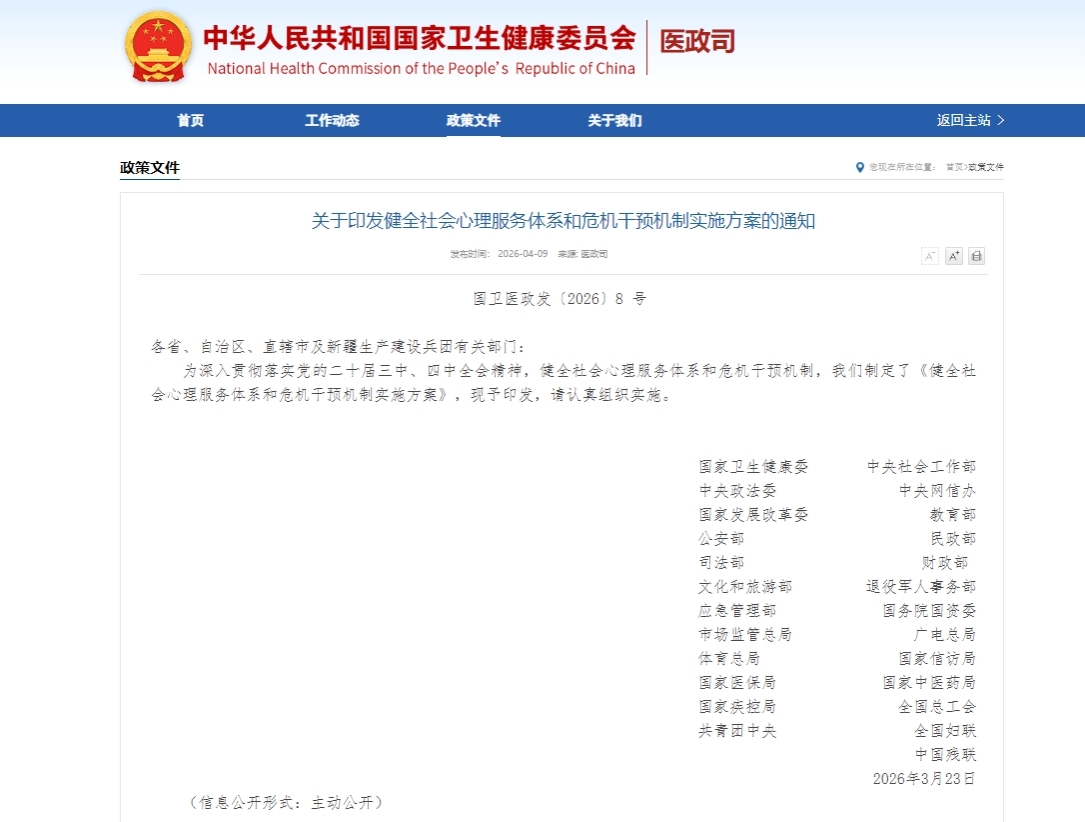
Task: Switch to the 政策文件 tab
Action: (x=472, y=120)
